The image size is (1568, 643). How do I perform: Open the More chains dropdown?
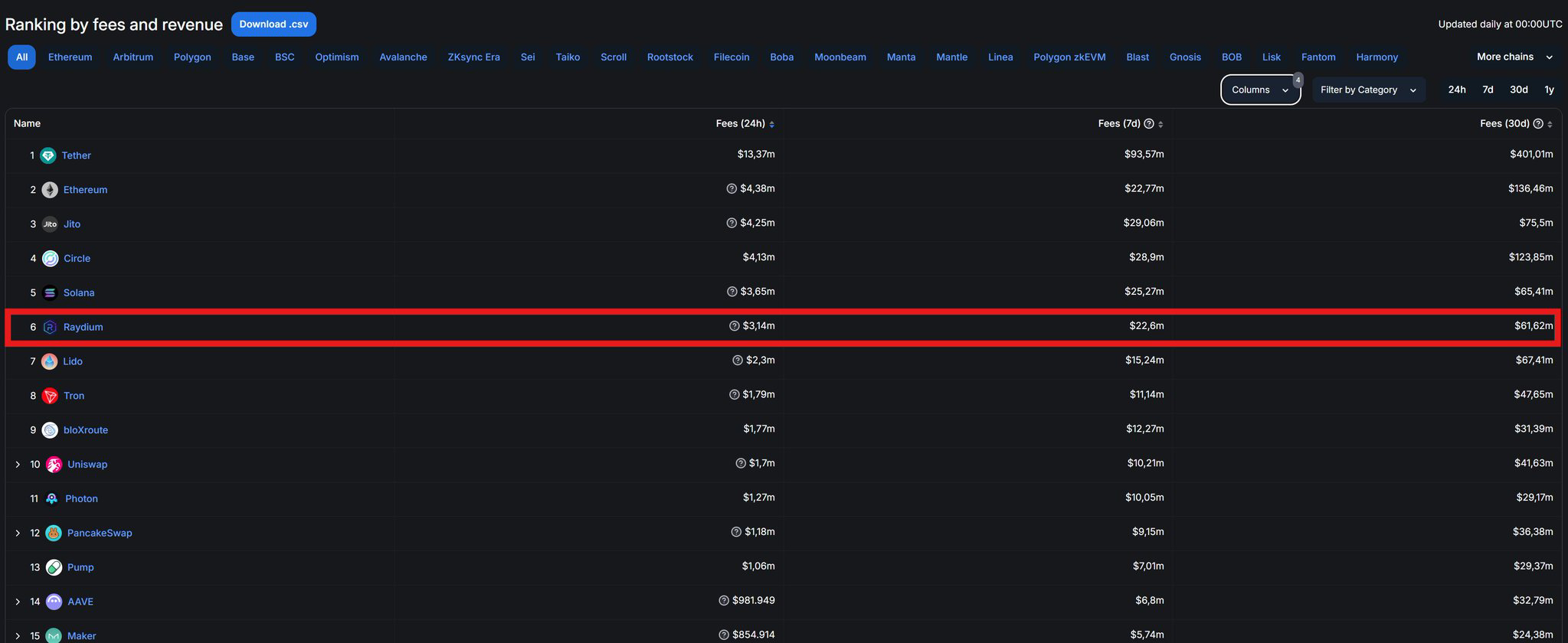[1514, 57]
